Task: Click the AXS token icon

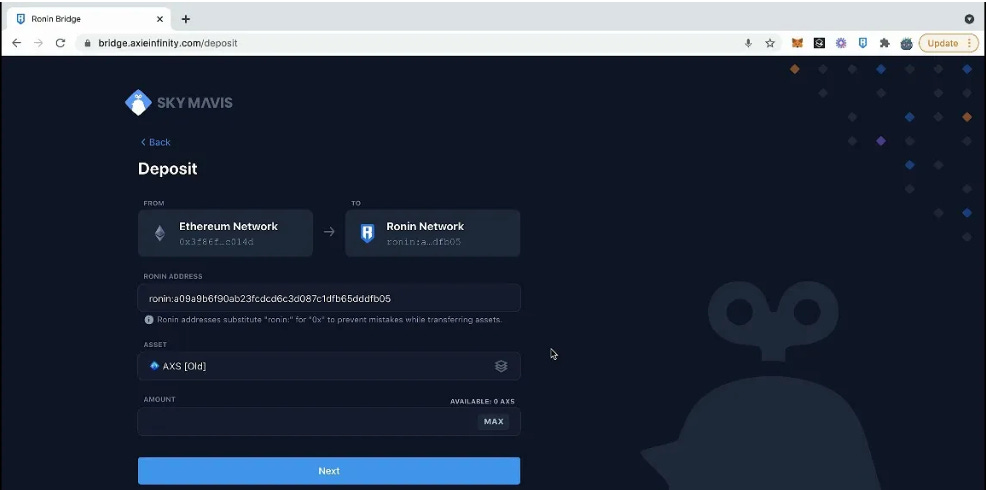Action: coord(154,365)
